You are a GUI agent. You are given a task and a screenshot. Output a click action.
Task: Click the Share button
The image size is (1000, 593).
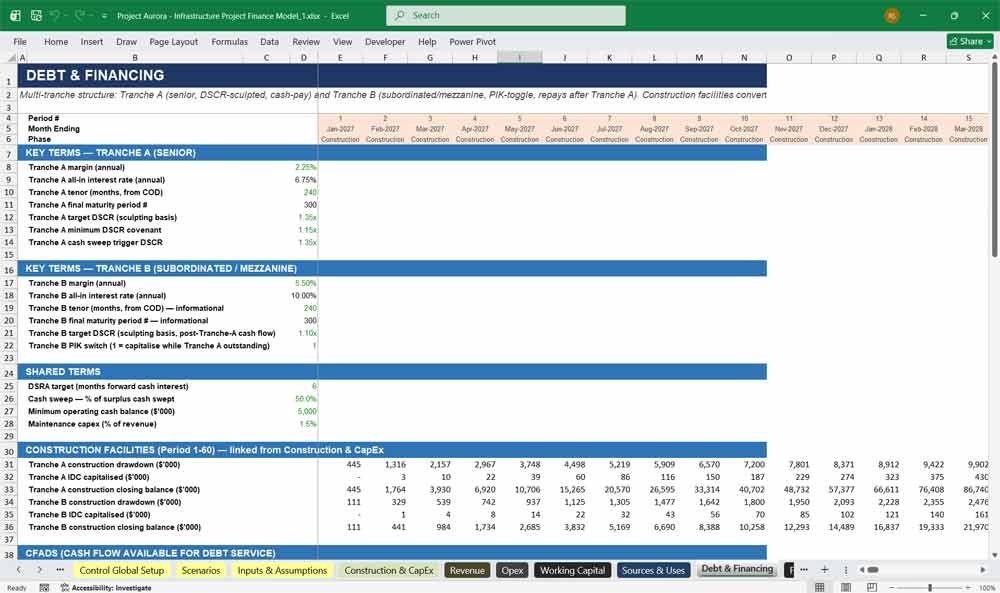tap(970, 41)
